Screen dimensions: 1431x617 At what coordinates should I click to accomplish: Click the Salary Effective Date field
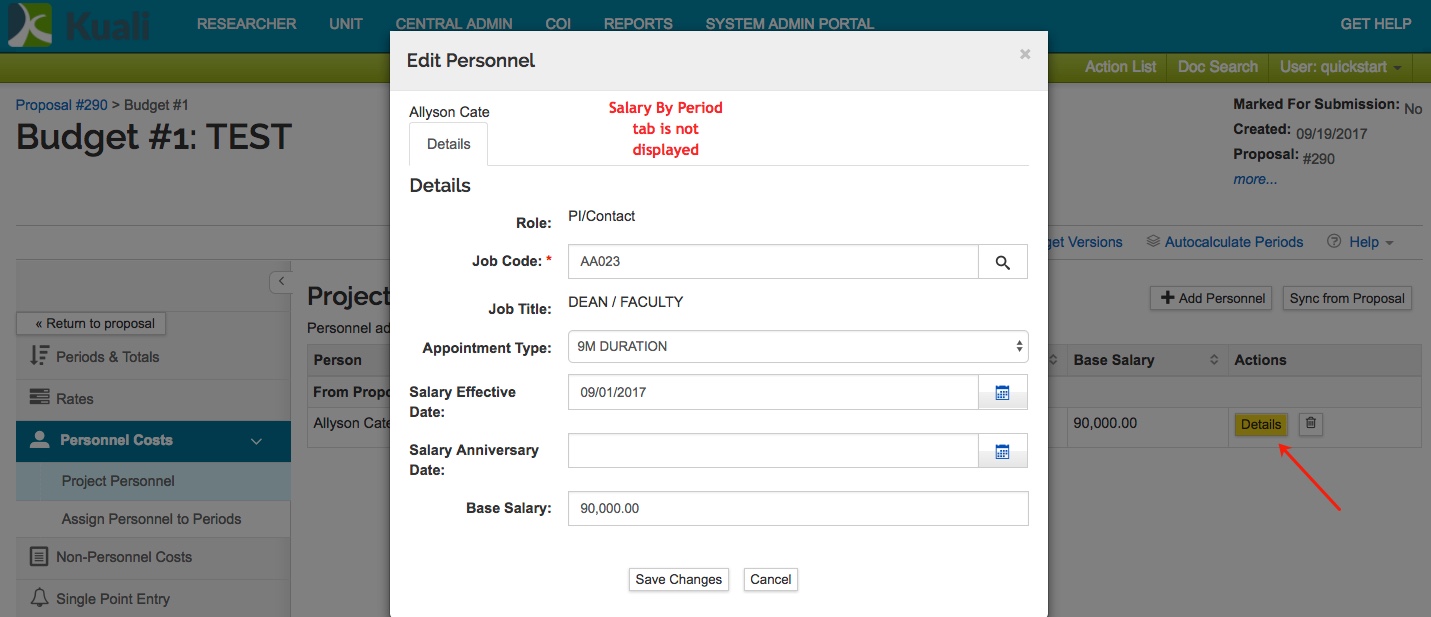(x=773, y=392)
